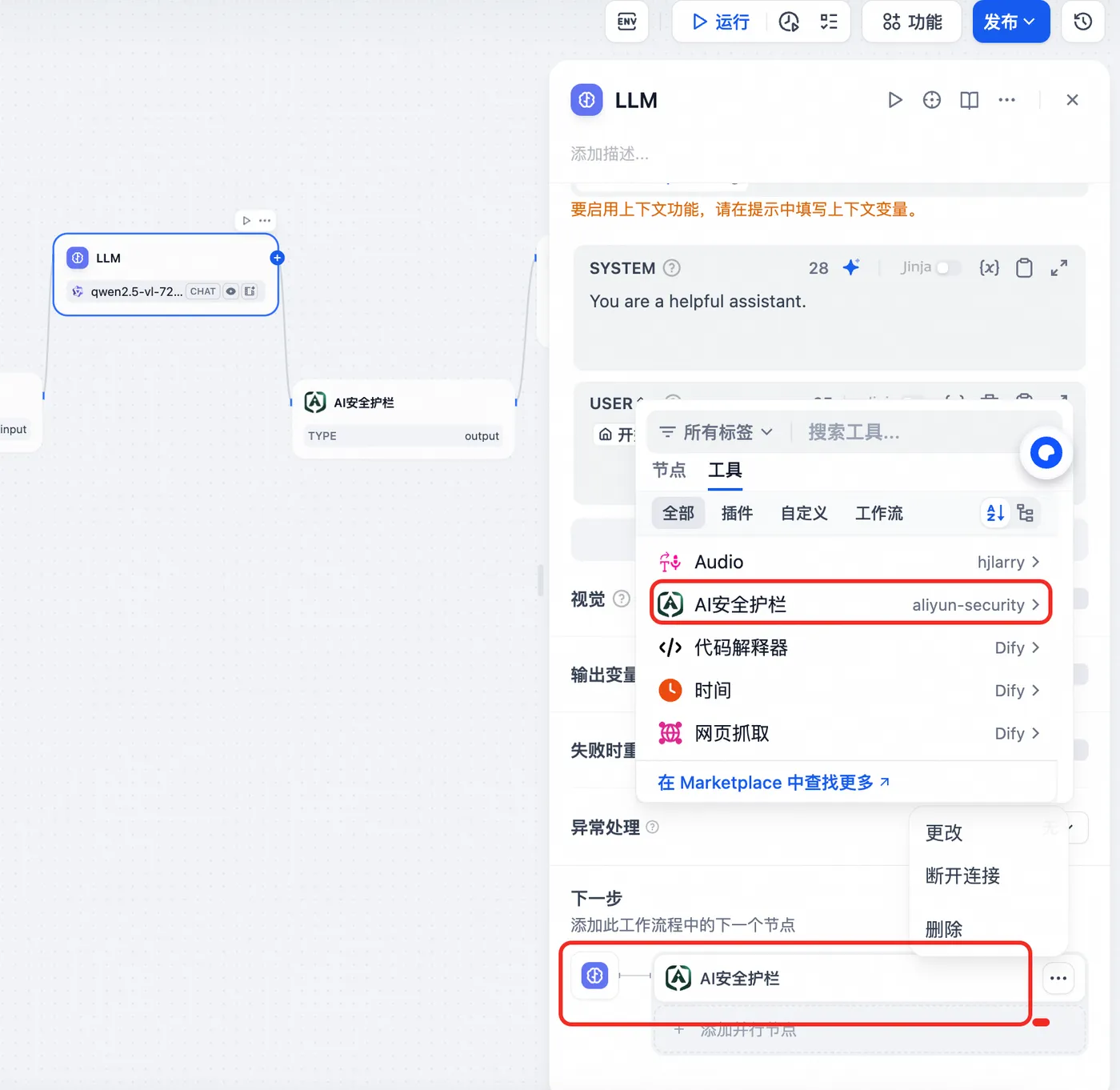The image size is (1120, 1090).
Task: Switch to the 工具 tab
Action: (725, 470)
